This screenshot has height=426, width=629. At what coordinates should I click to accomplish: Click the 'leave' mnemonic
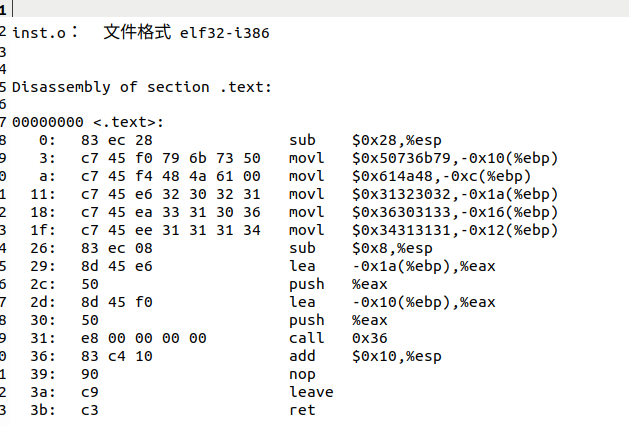coord(311,392)
